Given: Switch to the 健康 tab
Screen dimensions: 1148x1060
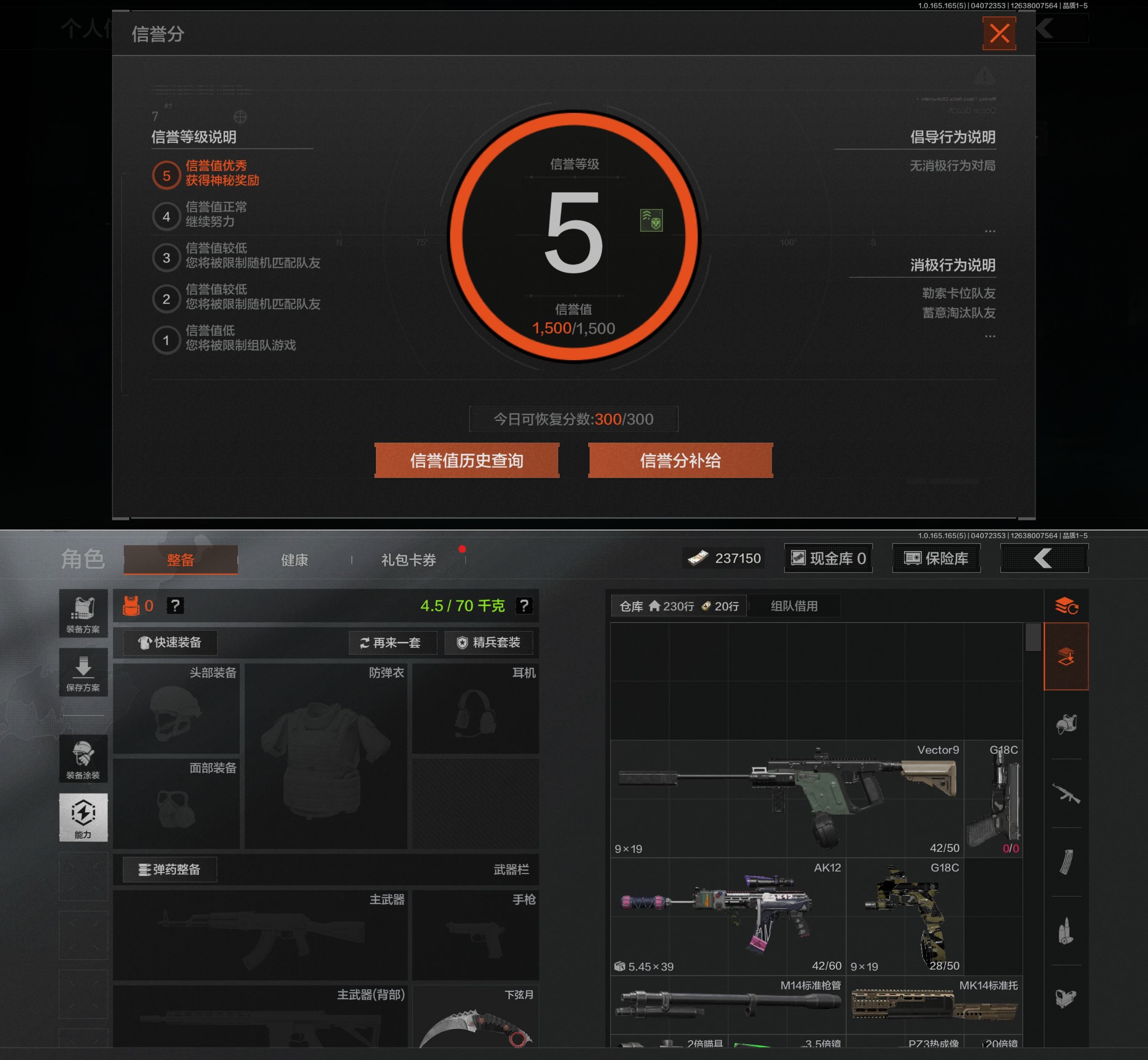Looking at the screenshot, I should point(294,560).
